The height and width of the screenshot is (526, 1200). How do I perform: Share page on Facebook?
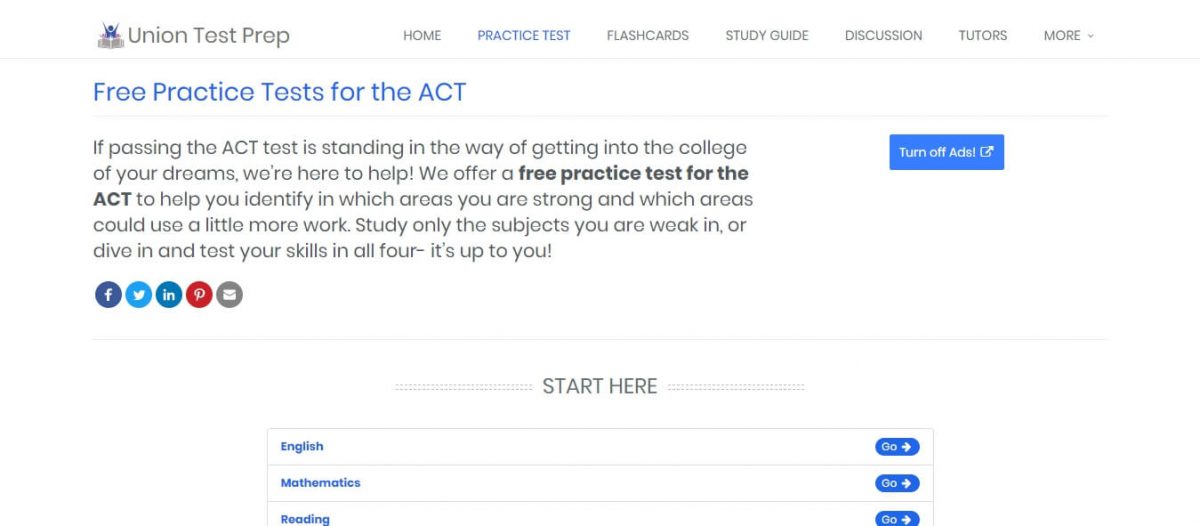108,294
